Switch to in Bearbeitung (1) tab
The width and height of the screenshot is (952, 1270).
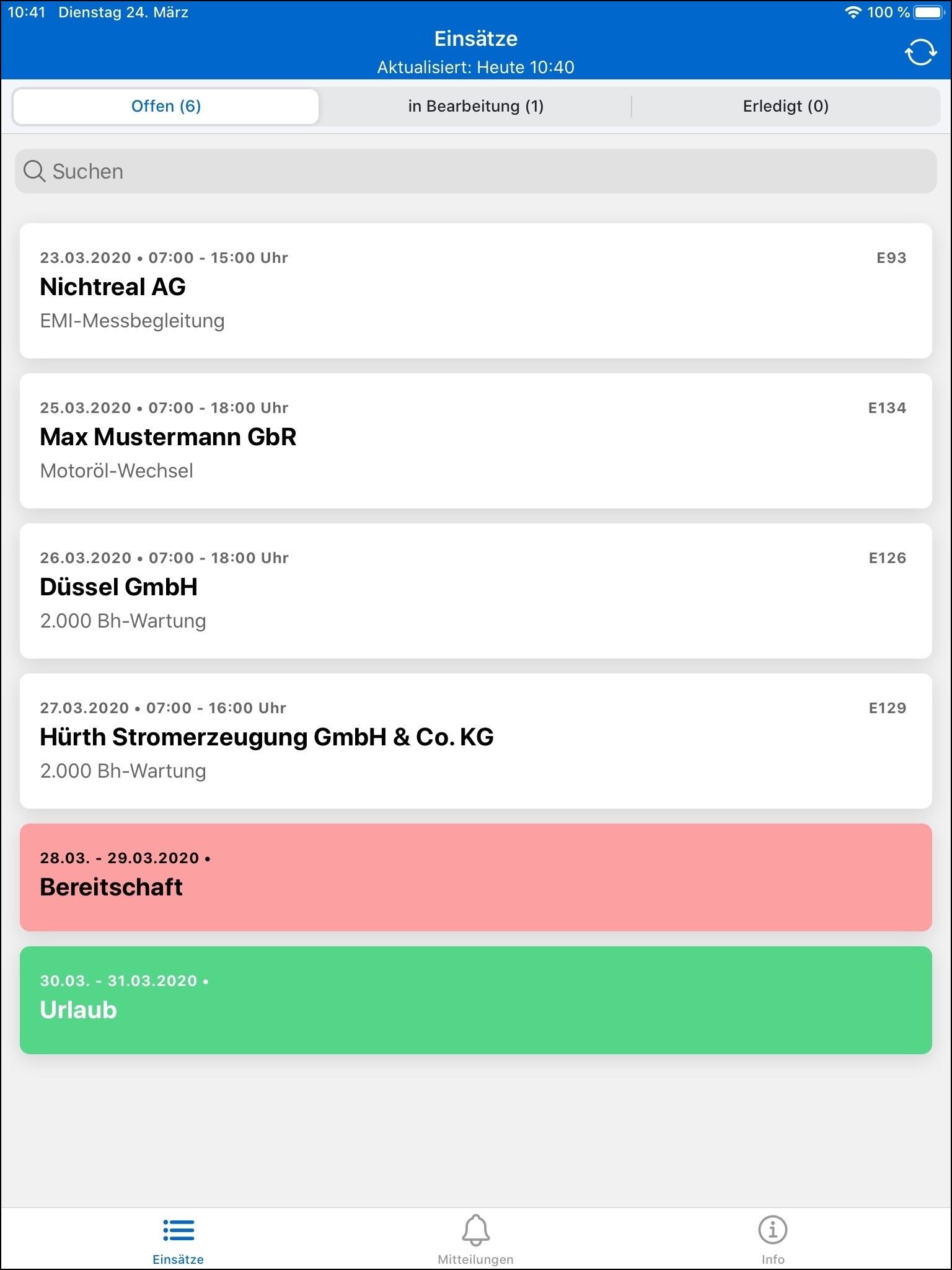click(475, 107)
